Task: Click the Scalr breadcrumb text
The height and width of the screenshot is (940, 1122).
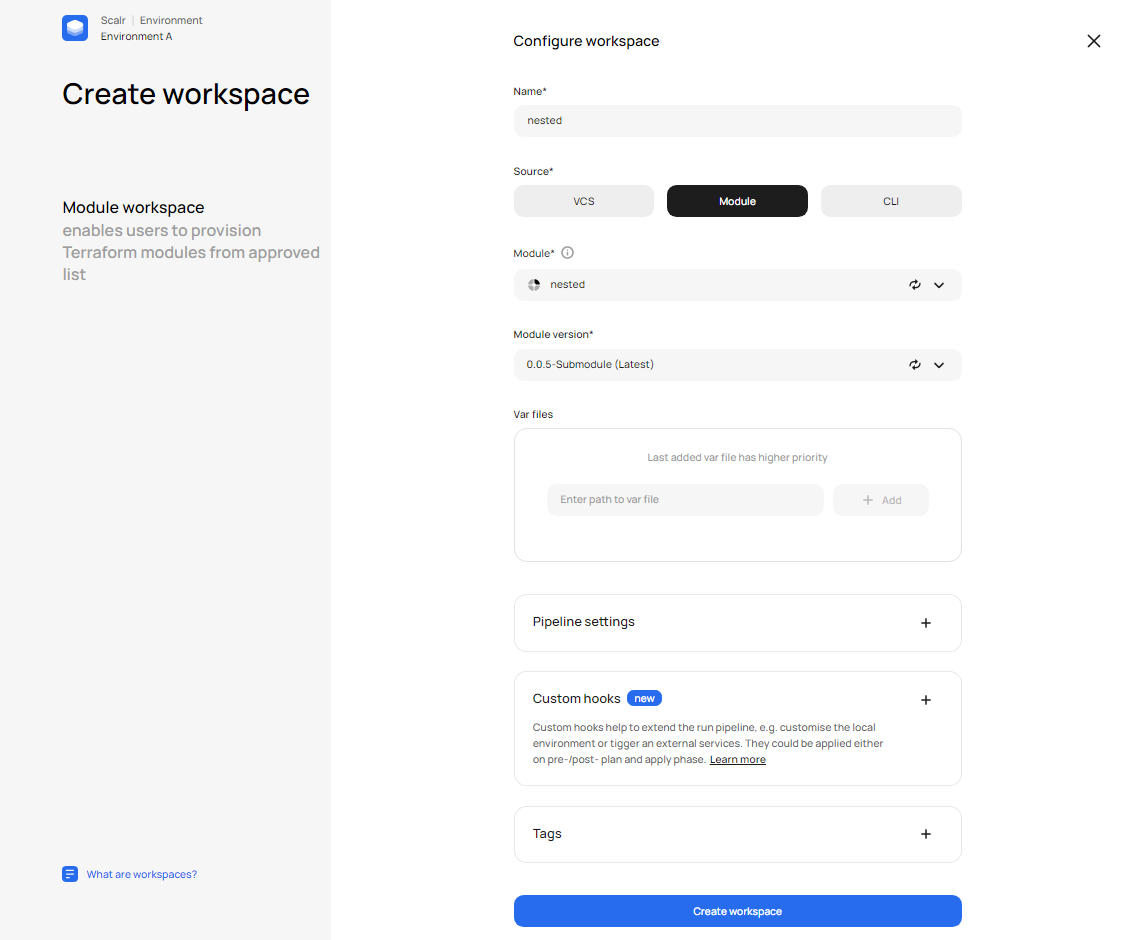Action: point(113,20)
